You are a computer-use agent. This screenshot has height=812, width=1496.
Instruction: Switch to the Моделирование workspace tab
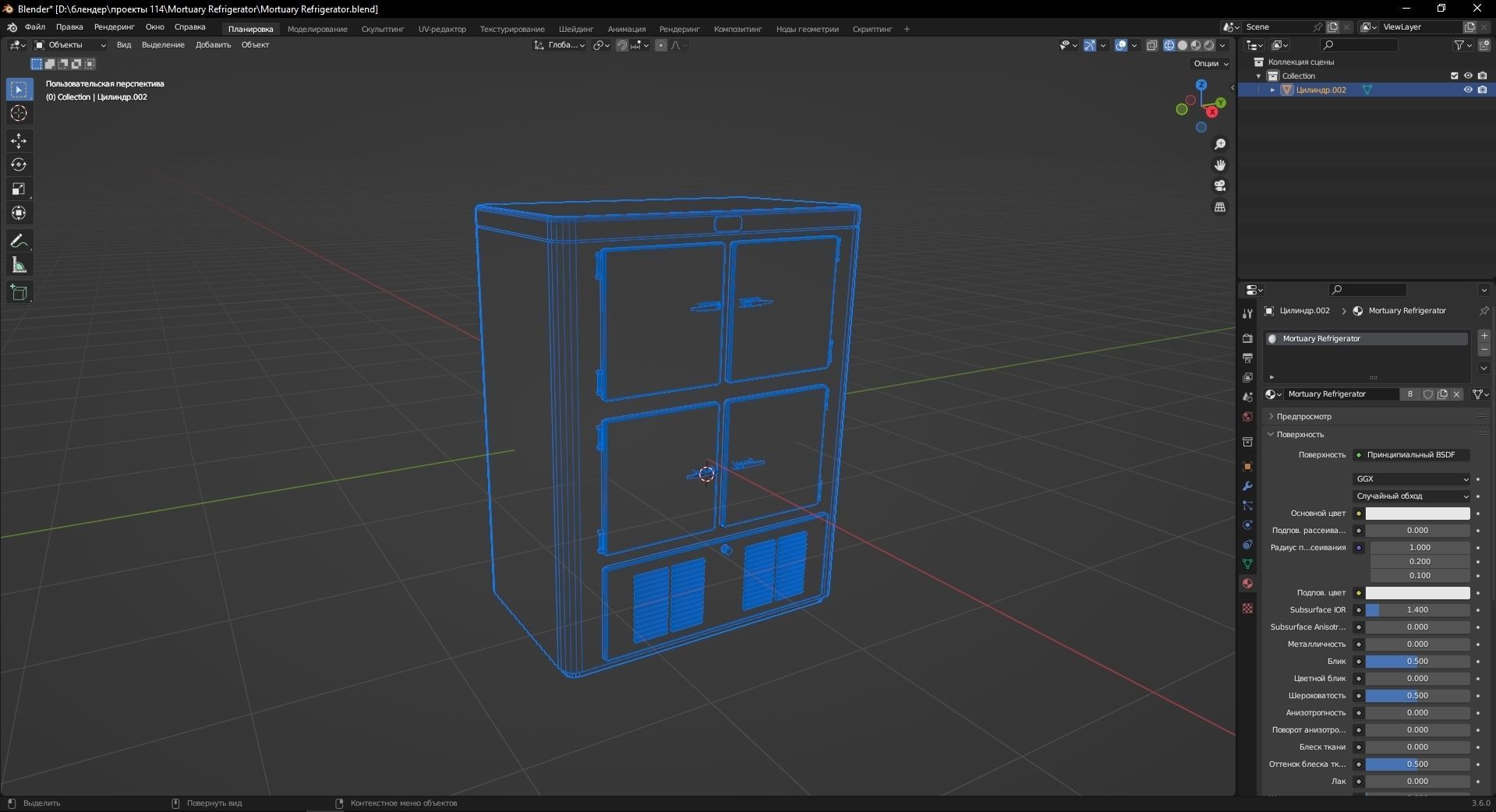tap(317, 30)
